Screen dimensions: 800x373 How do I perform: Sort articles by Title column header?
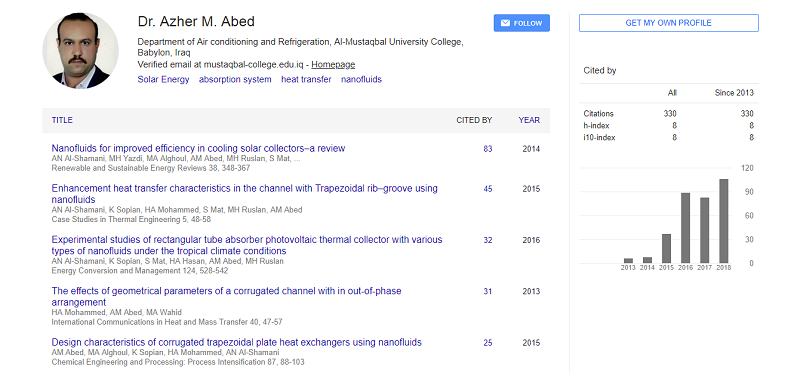[62, 120]
